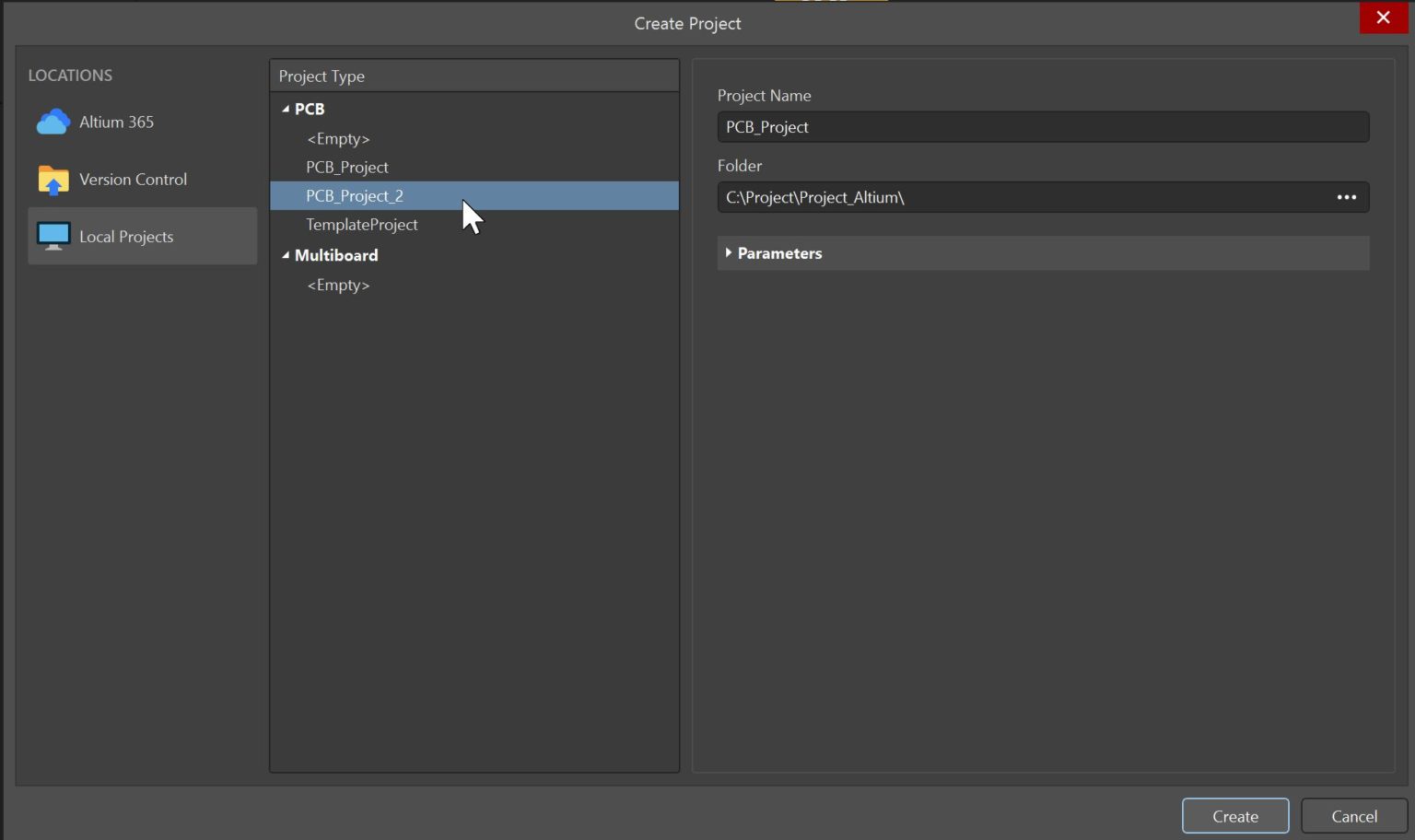This screenshot has height=840, width=1415.
Task: Click the Version Control folder icon
Action: [x=53, y=179]
